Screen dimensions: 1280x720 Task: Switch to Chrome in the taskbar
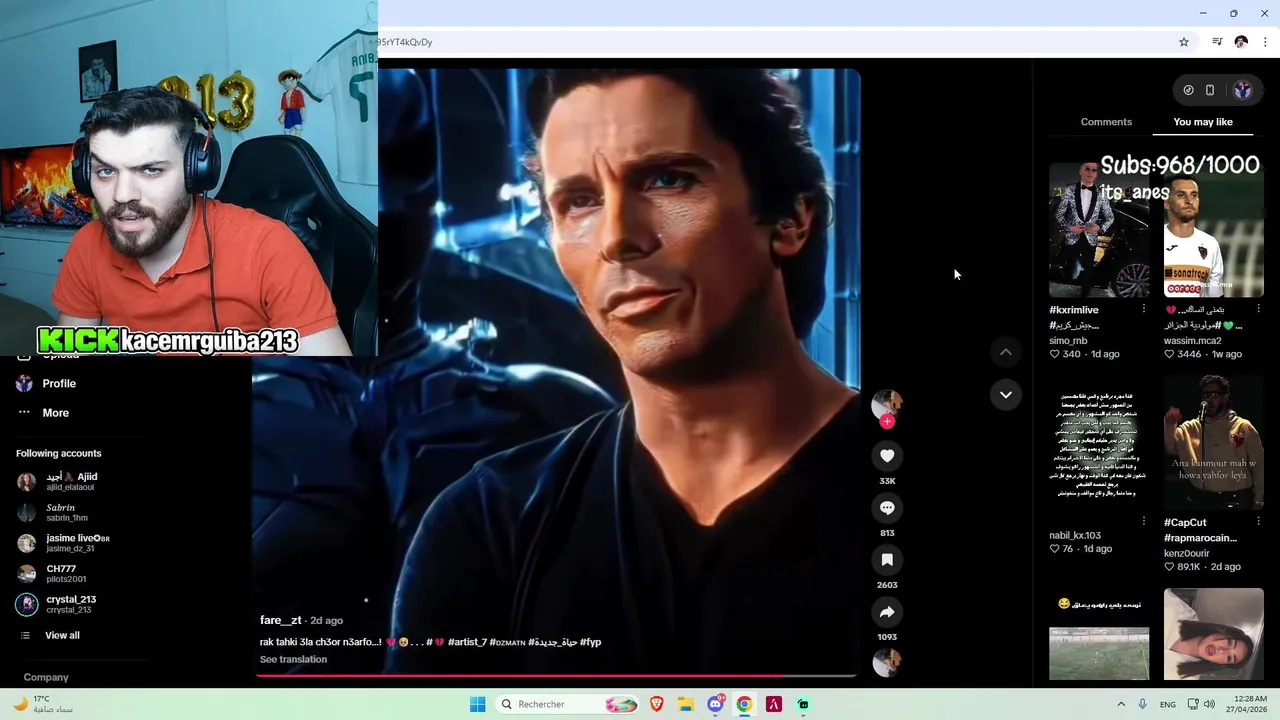pyautogui.click(x=744, y=704)
